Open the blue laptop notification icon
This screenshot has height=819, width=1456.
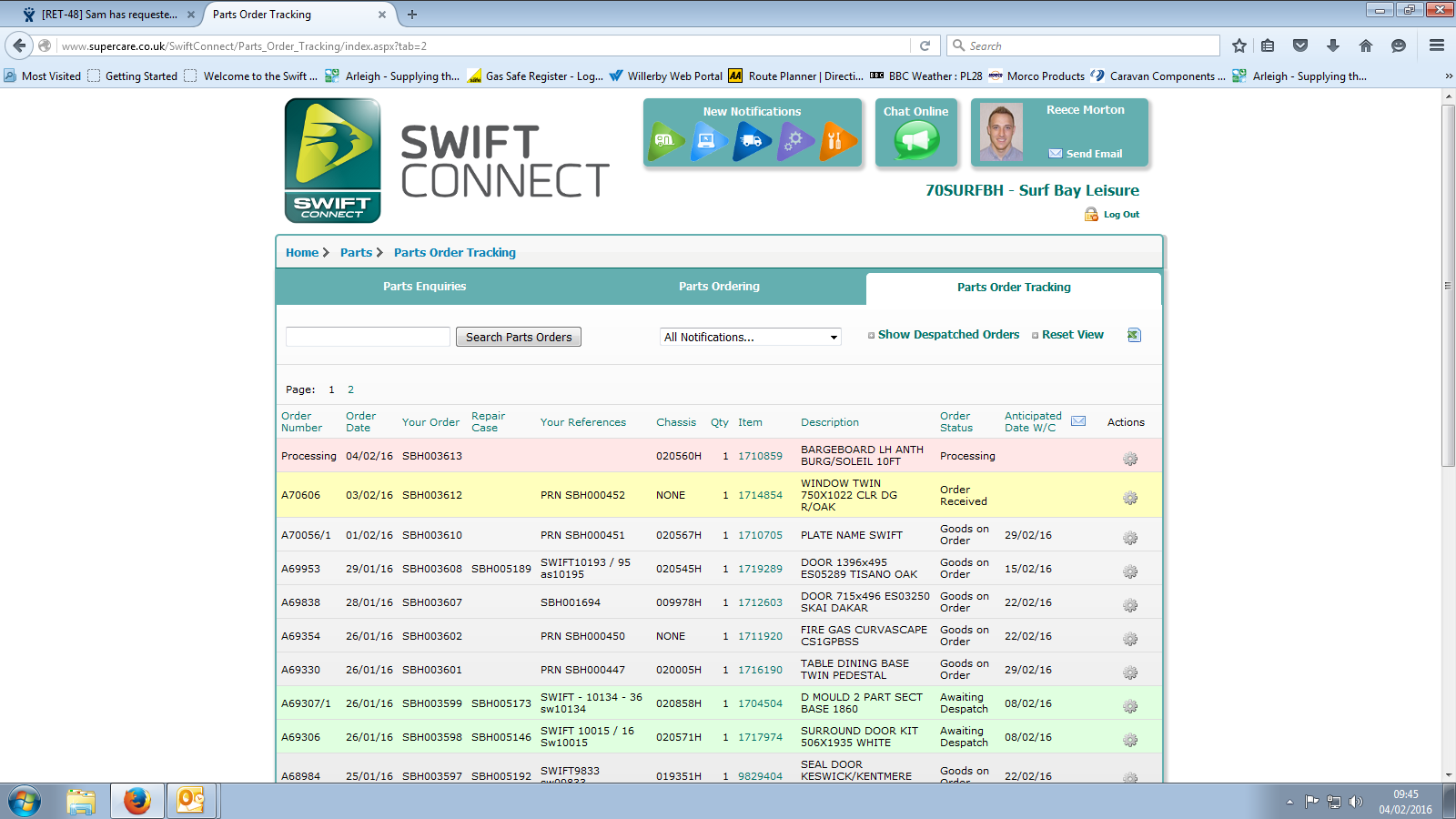click(x=708, y=141)
